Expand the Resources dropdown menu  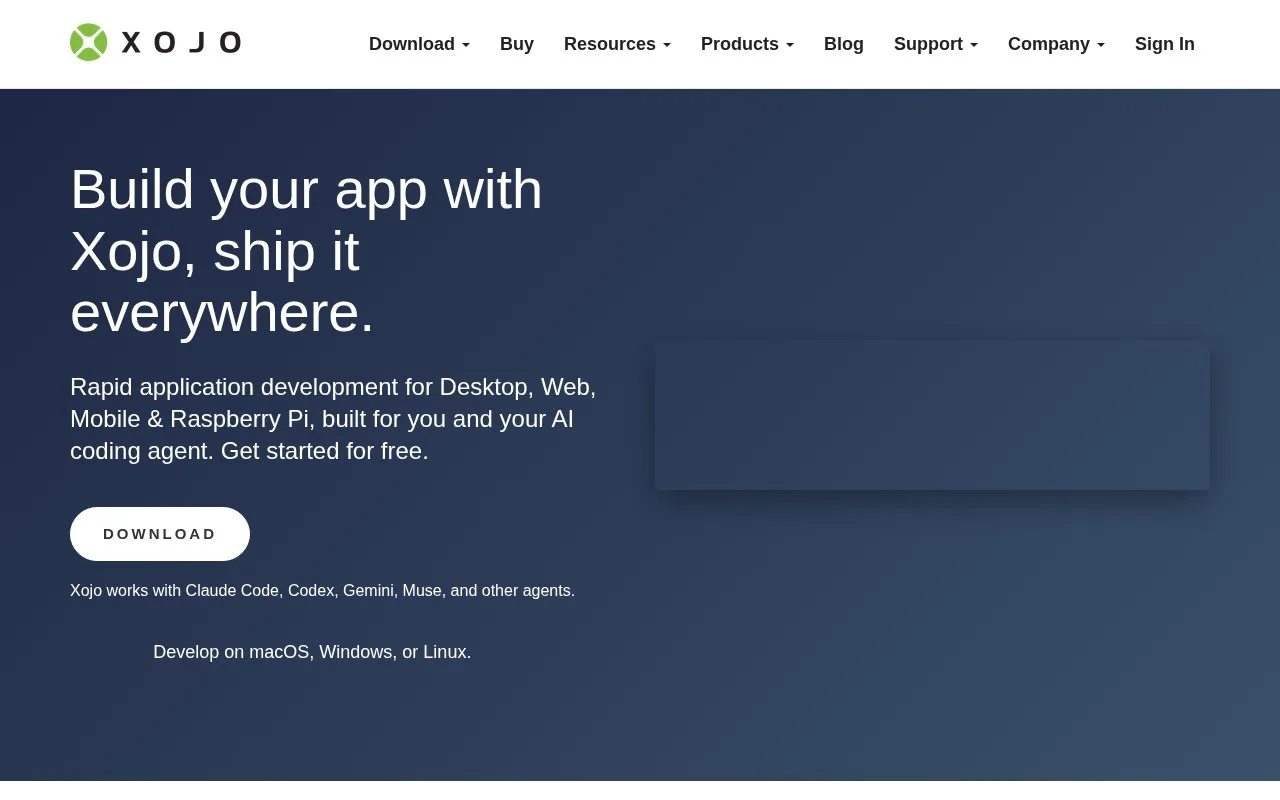pyautogui.click(x=617, y=44)
